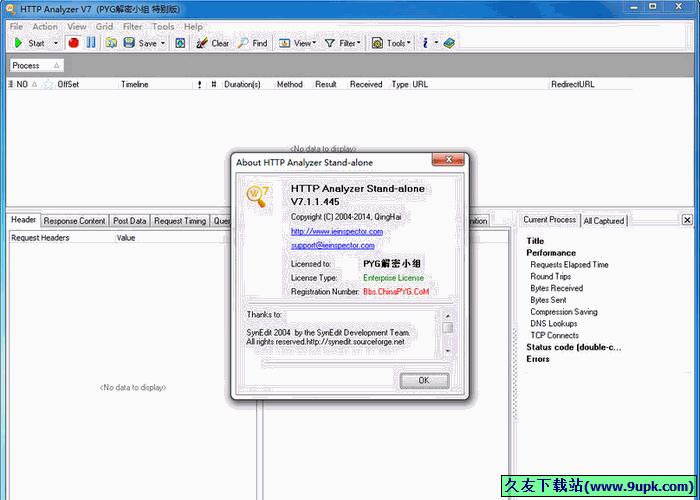Sort by the NO column header

tap(27, 84)
